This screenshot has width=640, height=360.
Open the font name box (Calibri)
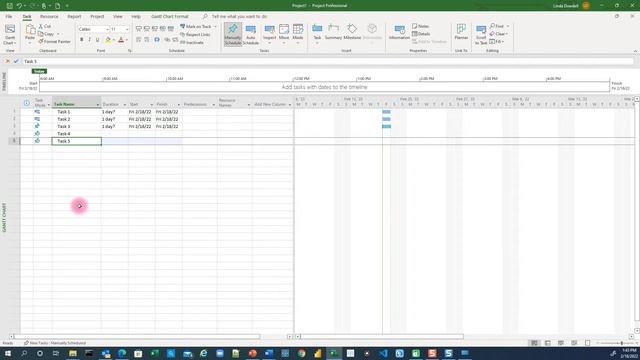coord(93,29)
